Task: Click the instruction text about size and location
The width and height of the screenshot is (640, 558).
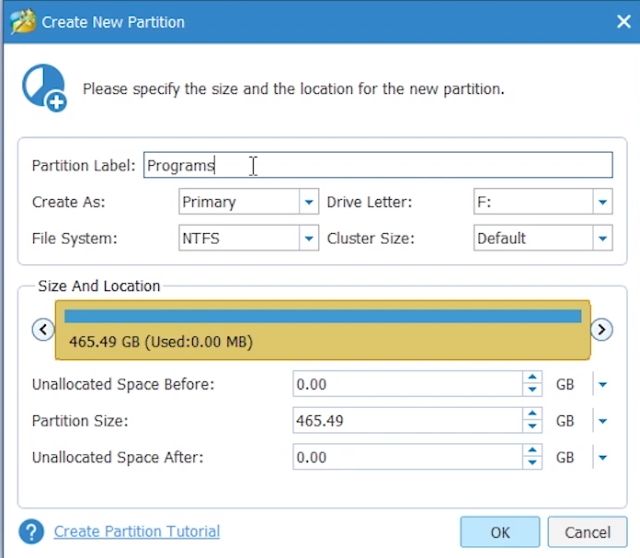Action: tap(293, 89)
